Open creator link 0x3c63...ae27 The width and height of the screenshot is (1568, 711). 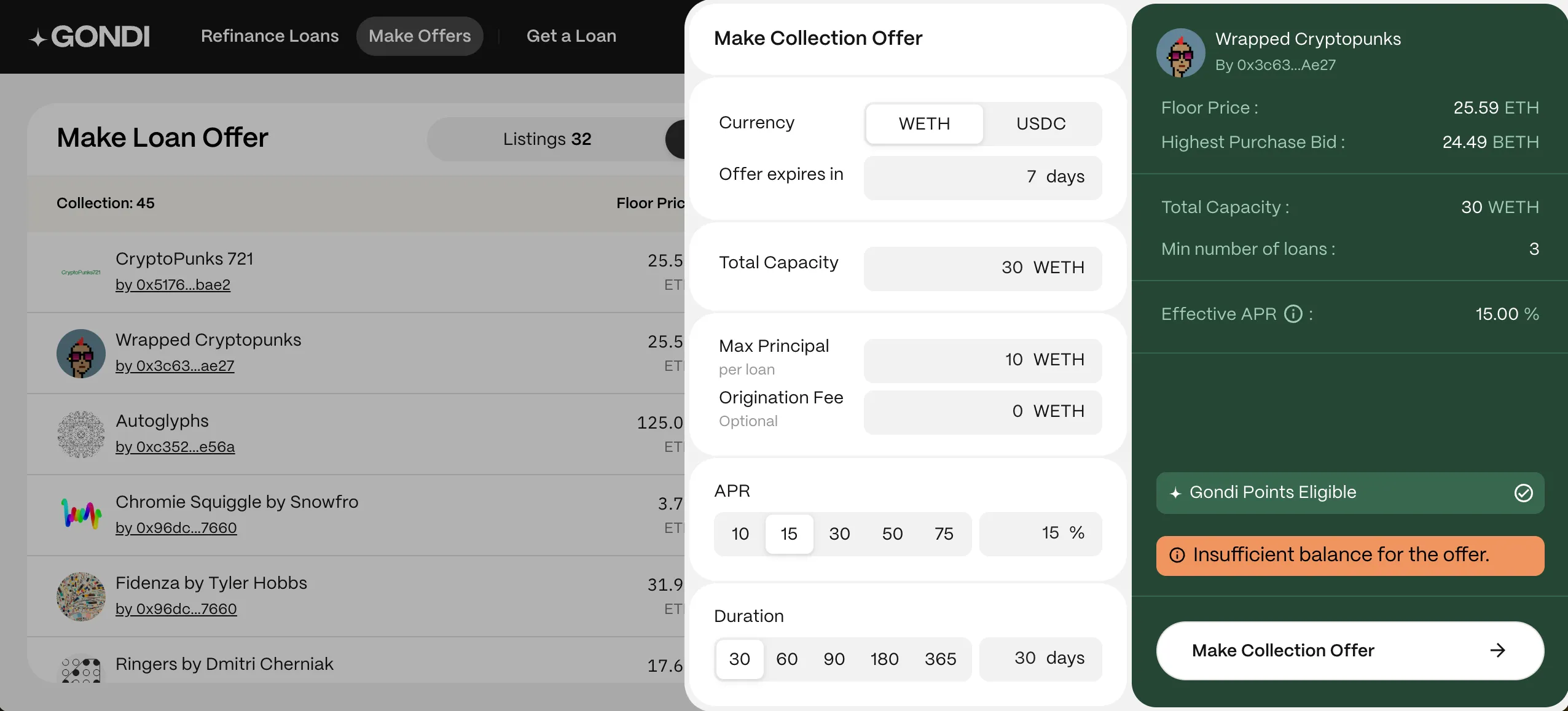(174, 366)
